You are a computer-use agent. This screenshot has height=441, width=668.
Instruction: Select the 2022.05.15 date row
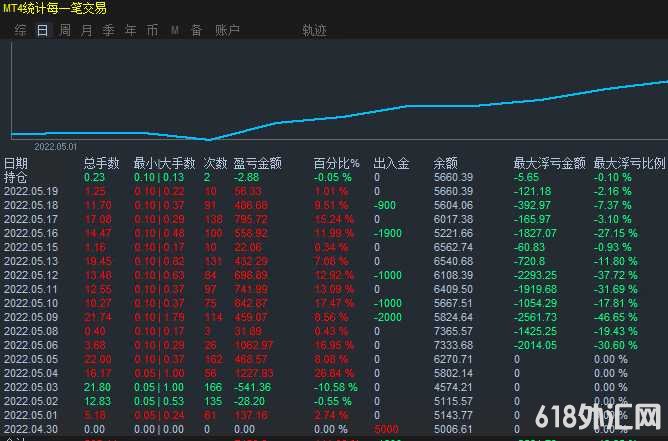tap(31, 247)
